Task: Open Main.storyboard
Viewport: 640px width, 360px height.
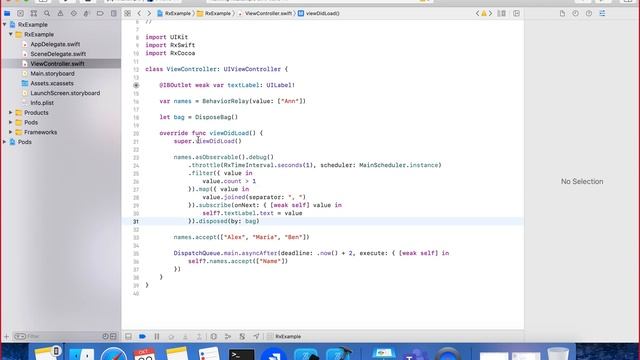Action: click(x=52, y=73)
